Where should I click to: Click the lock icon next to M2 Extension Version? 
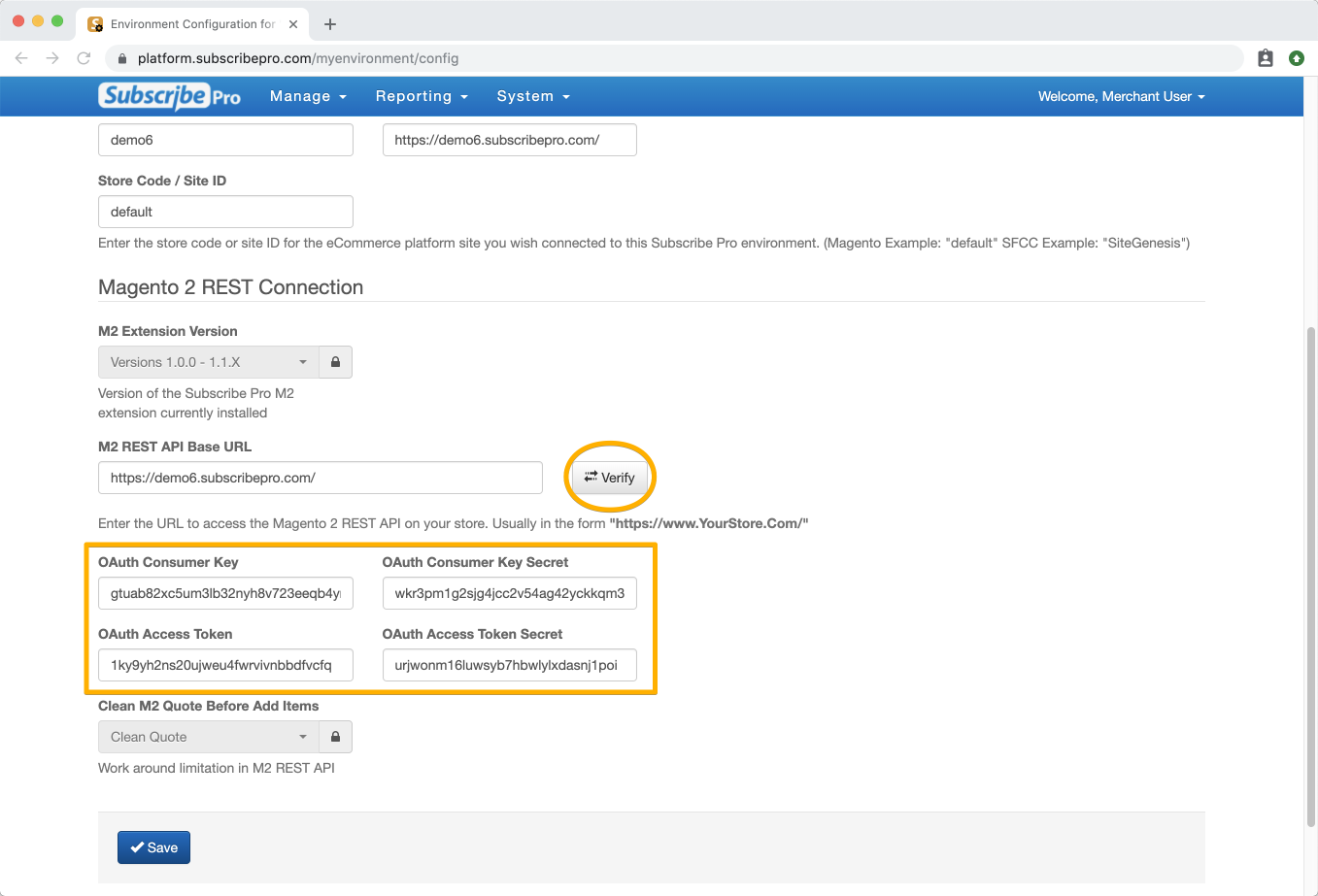click(x=335, y=362)
